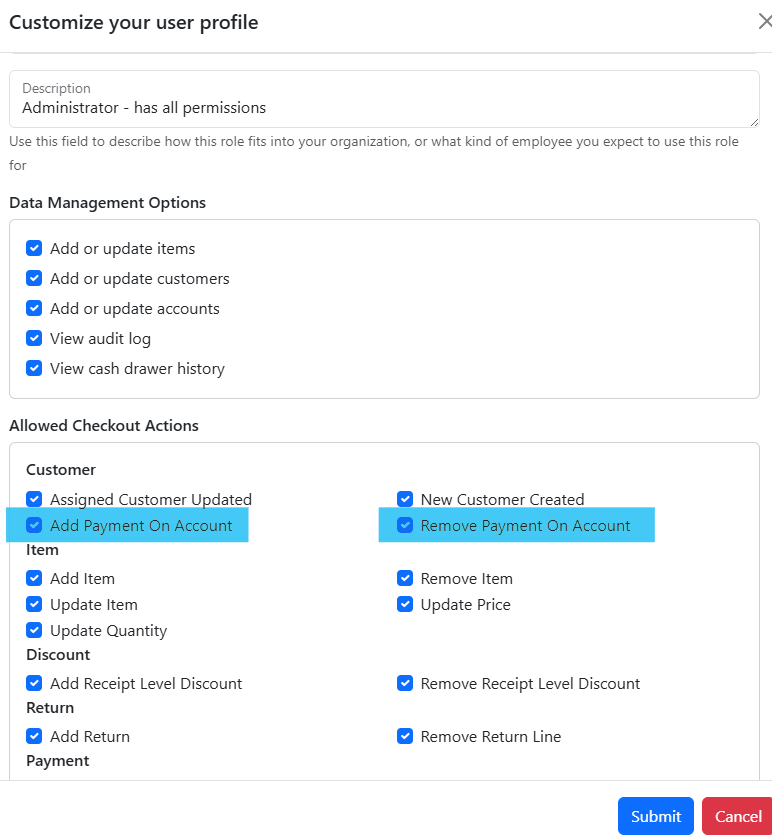This screenshot has width=772, height=838.
Task: Cancel editing the user profile
Action: (737, 815)
